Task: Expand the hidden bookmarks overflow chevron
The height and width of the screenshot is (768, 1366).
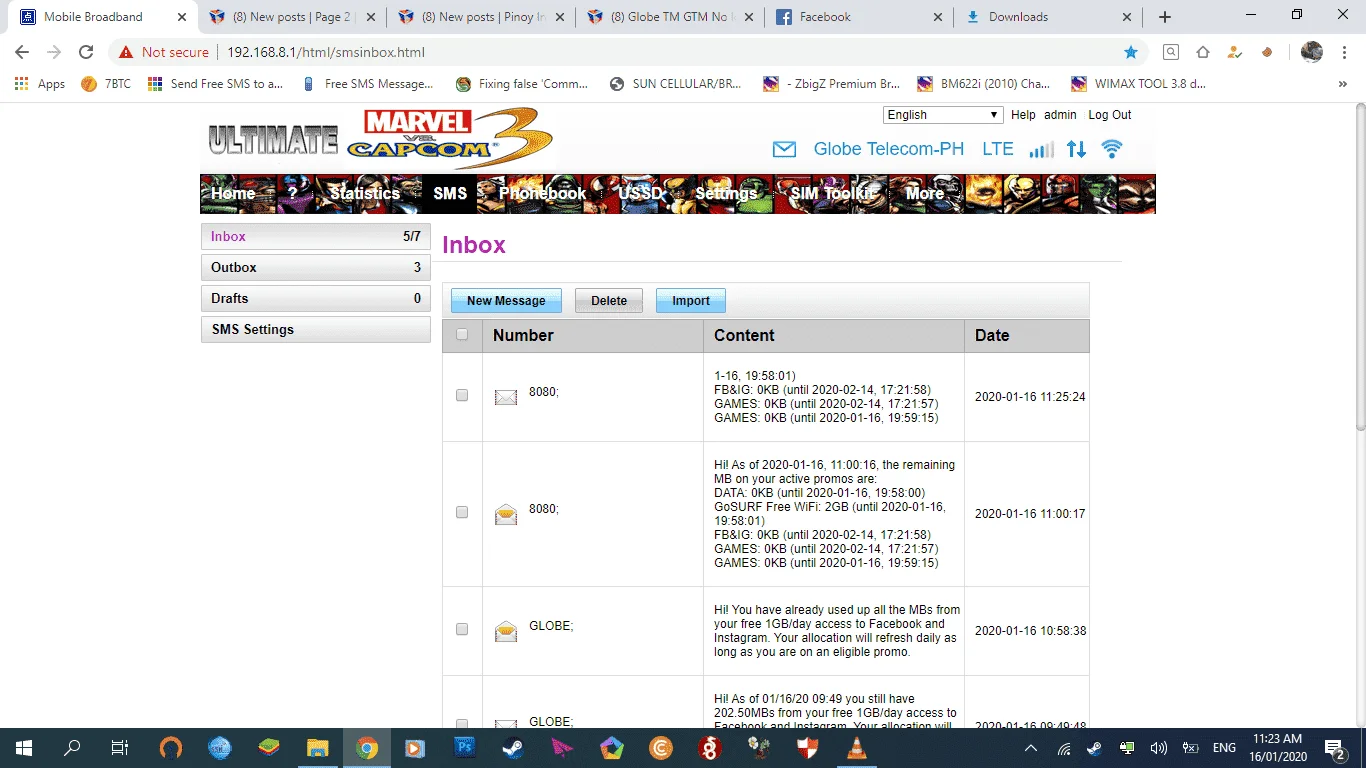Action: [1343, 84]
